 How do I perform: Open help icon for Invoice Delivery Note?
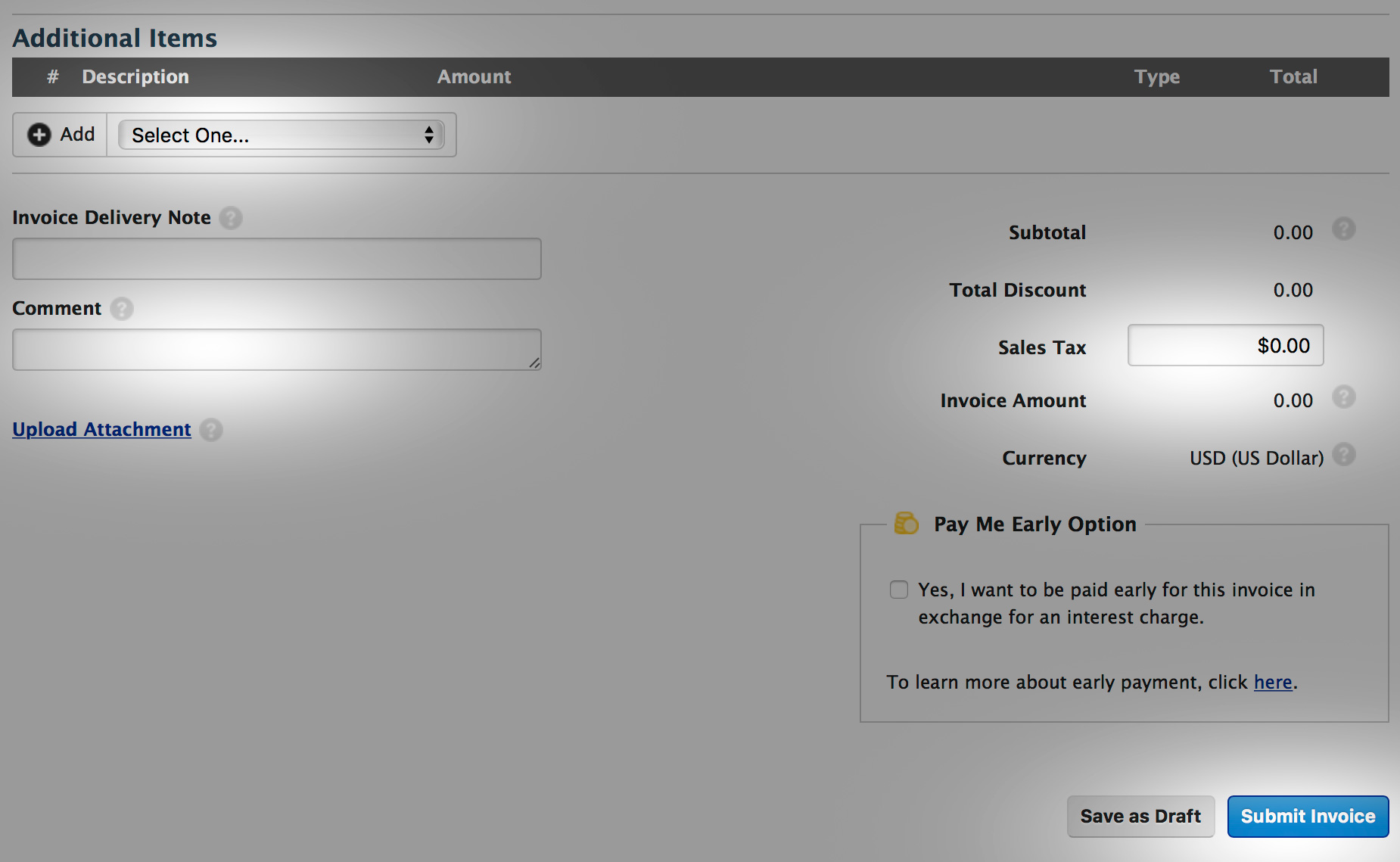coord(231,218)
